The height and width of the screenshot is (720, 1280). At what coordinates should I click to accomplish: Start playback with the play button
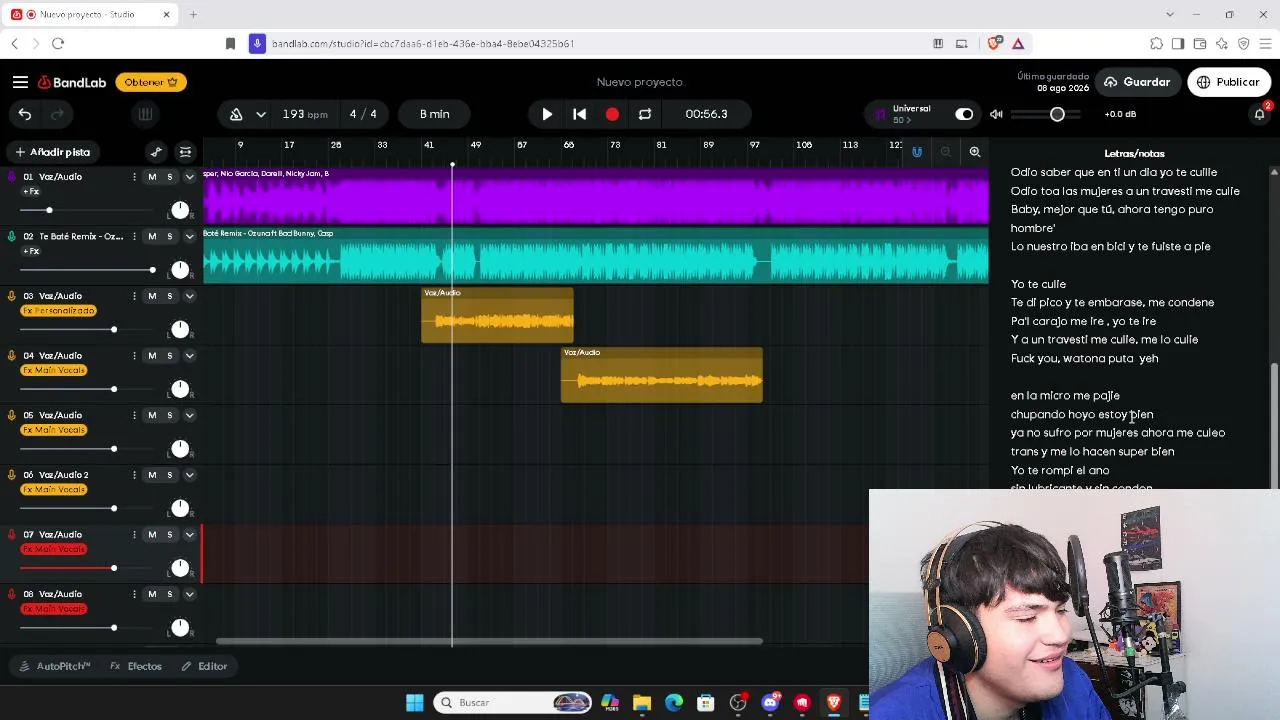(547, 114)
